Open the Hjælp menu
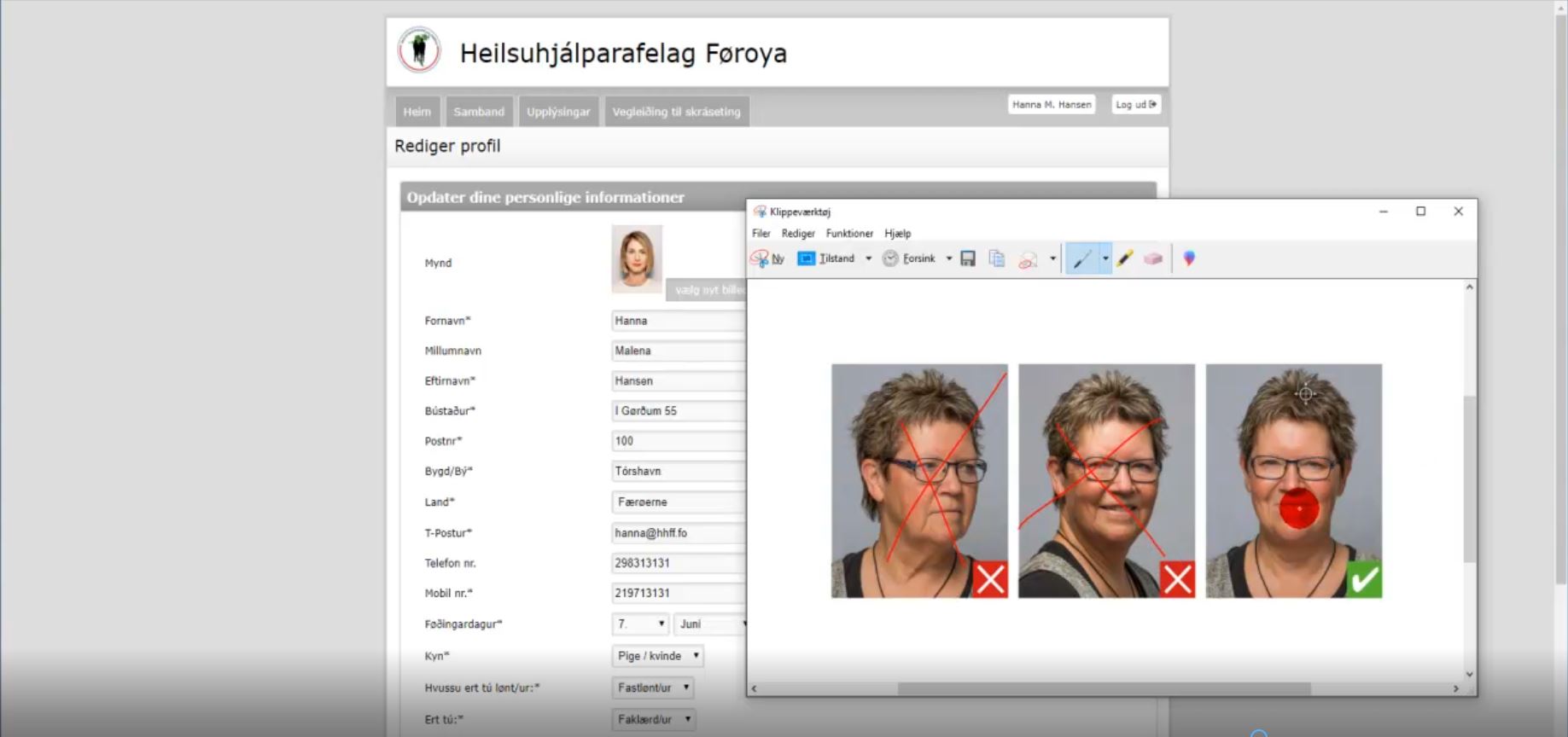This screenshot has height=737, width=1568. click(898, 233)
